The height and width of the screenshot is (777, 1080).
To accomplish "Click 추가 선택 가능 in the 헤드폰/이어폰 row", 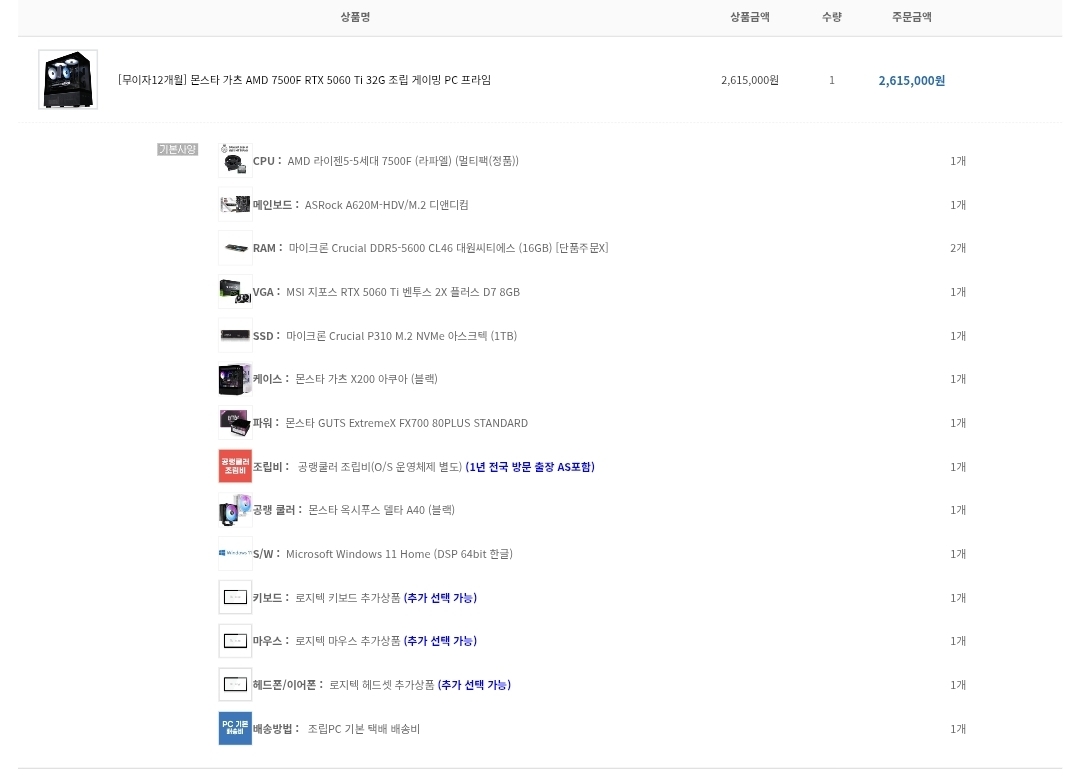I will [x=474, y=685].
